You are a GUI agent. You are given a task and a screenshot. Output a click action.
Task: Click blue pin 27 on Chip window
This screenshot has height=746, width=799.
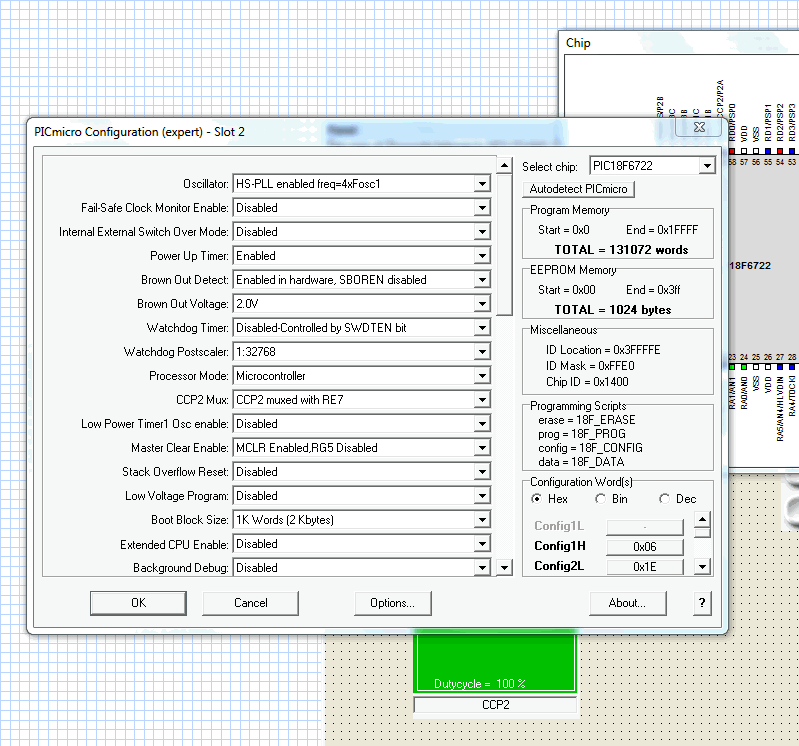click(x=780, y=366)
